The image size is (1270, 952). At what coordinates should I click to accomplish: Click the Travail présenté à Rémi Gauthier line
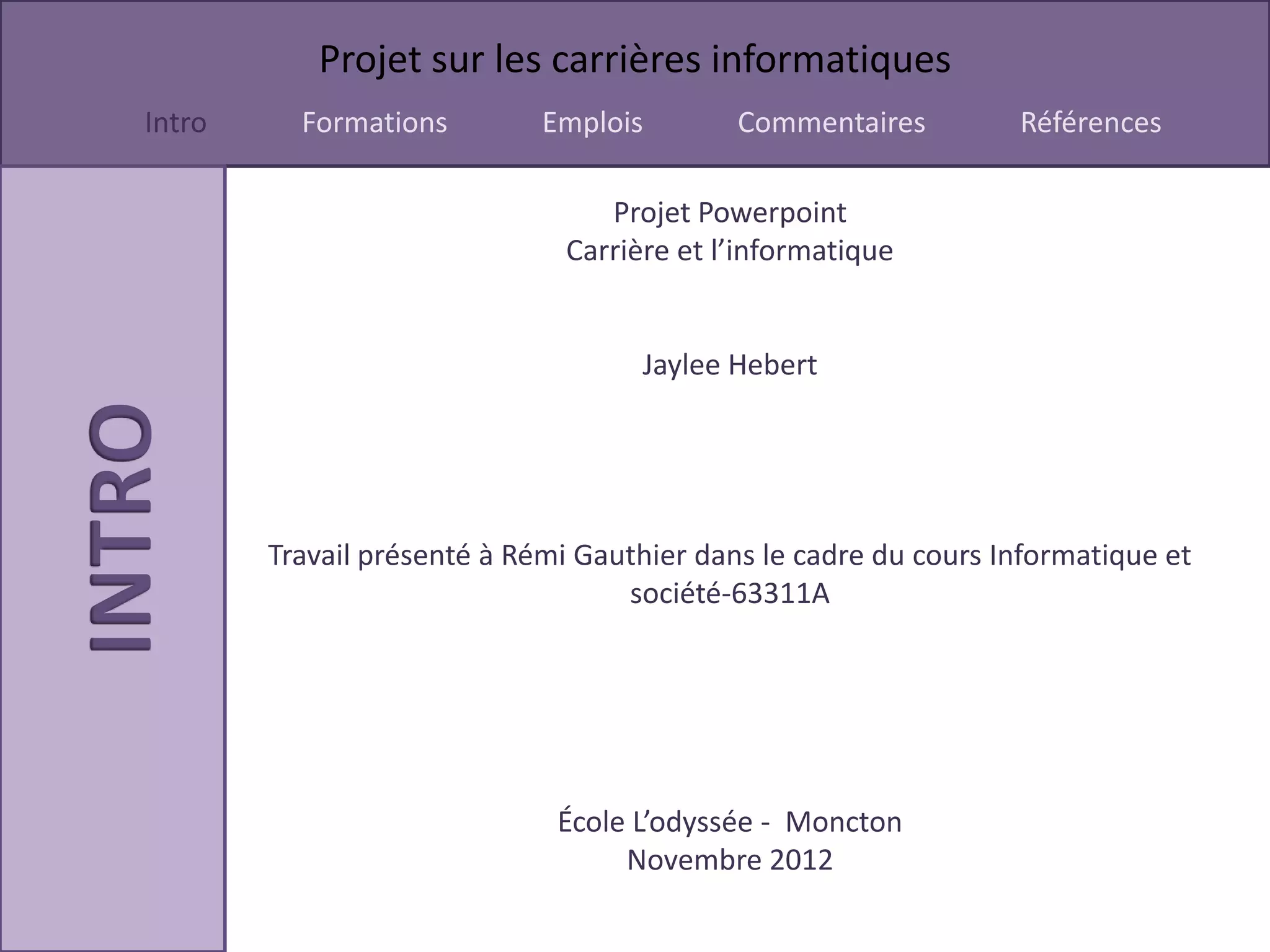pyautogui.click(x=729, y=555)
